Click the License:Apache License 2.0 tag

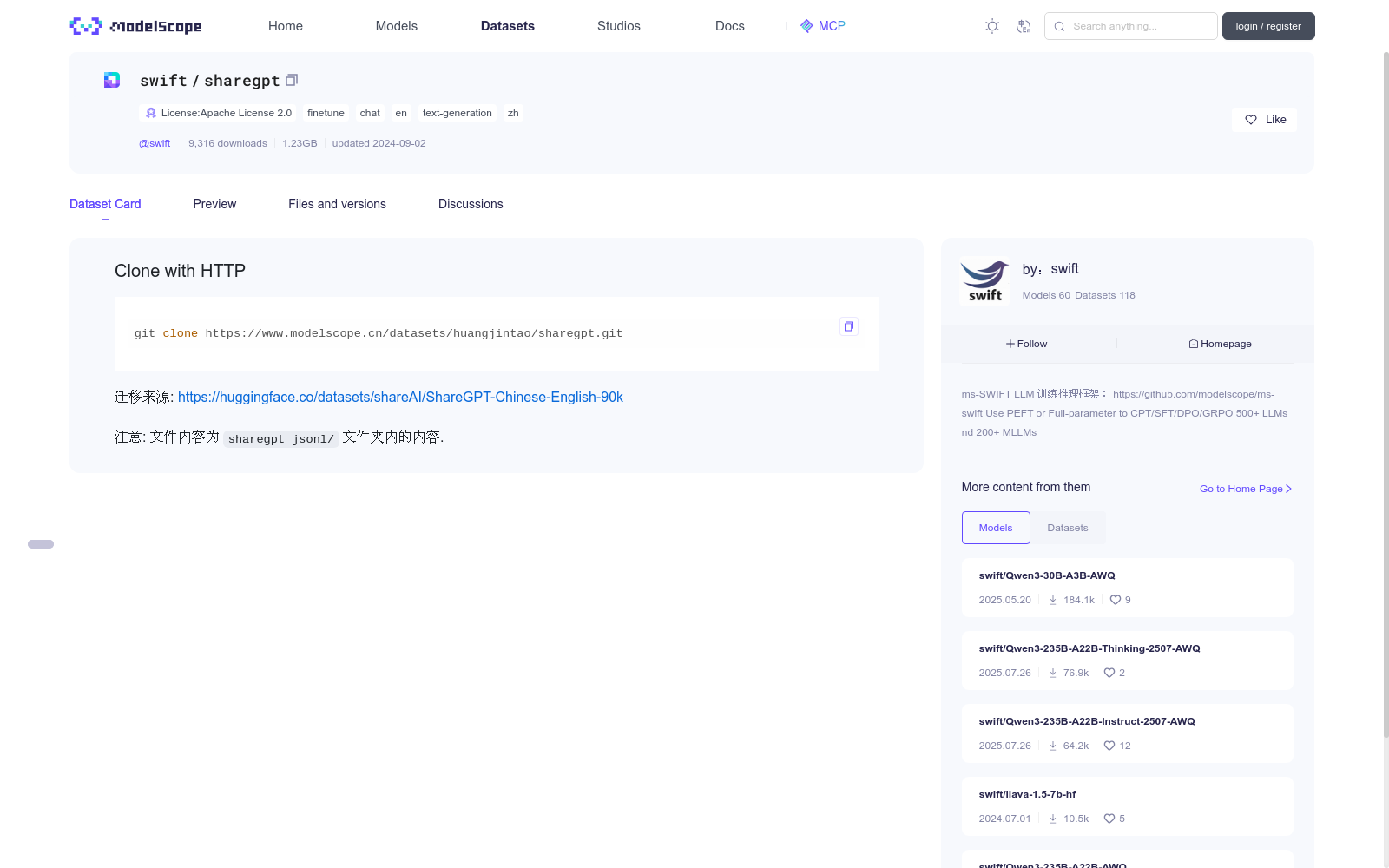219,113
